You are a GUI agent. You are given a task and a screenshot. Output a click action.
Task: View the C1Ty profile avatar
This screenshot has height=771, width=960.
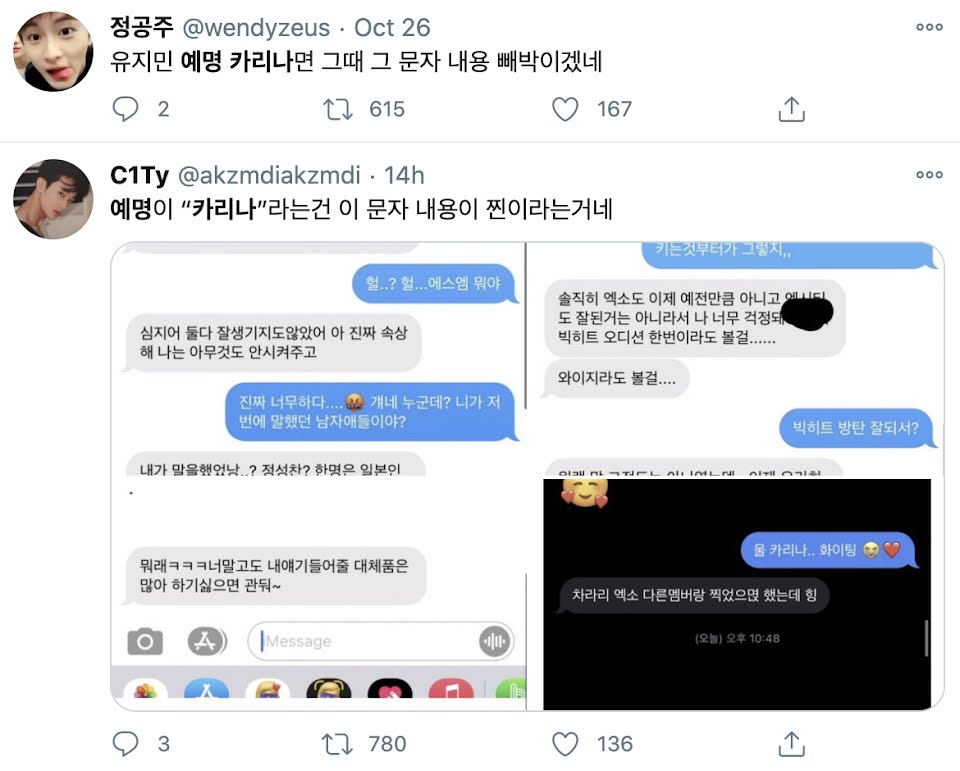coord(53,199)
